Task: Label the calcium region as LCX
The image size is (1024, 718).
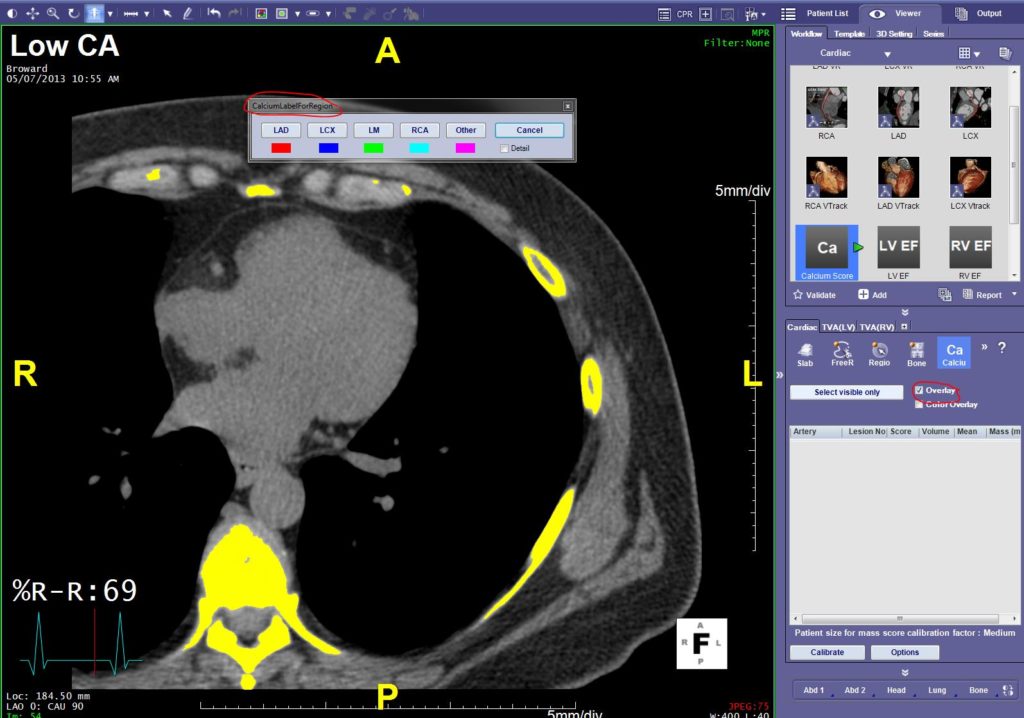Action: (327, 130)
